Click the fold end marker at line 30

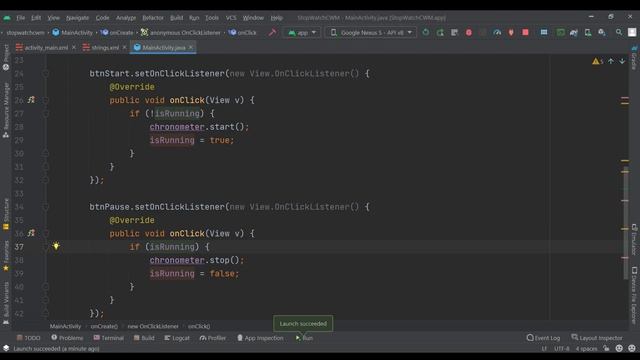pos(45,153)
